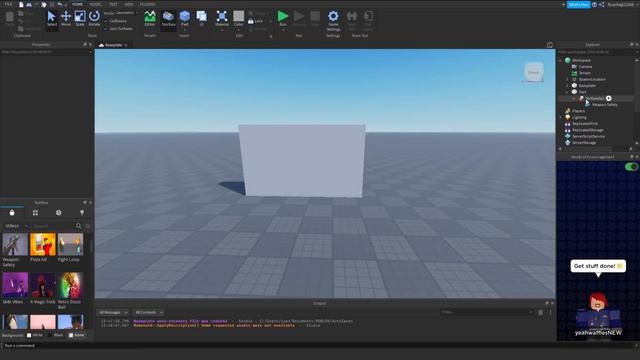Viewport: 640px width, 360px height.
Task: Open the All Contexts dropdown in Output
Action: click(149, 312)
